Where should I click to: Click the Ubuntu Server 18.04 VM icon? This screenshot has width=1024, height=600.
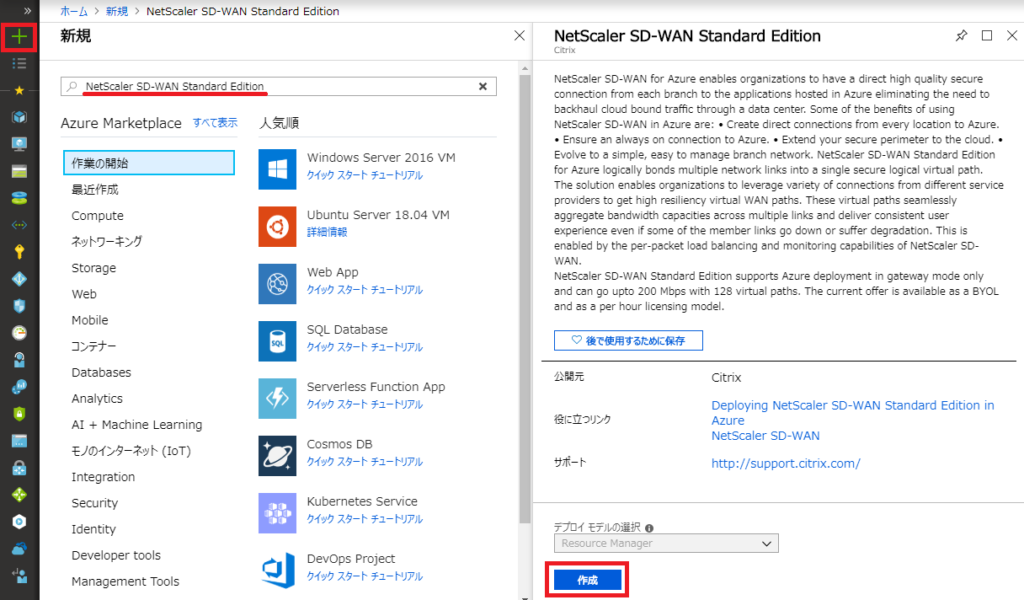(x=278, y=227)
